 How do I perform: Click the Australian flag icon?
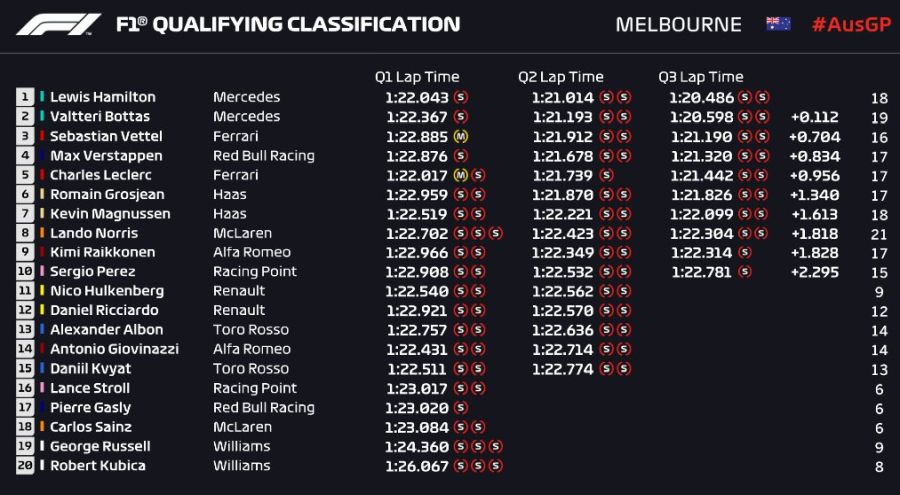click(x=778, y=25)
